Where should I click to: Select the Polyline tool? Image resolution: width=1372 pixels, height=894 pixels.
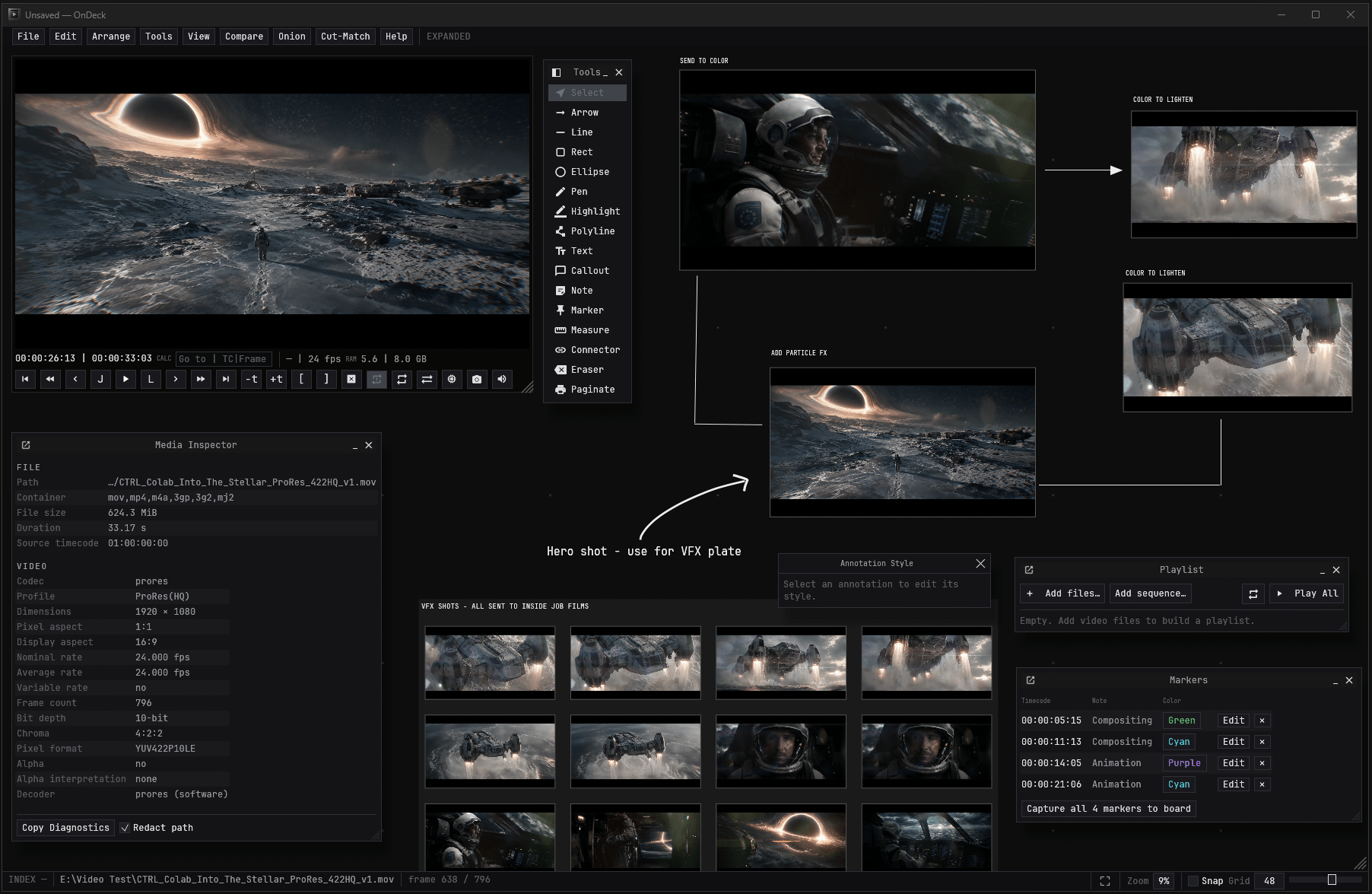(x=587, y=231)
